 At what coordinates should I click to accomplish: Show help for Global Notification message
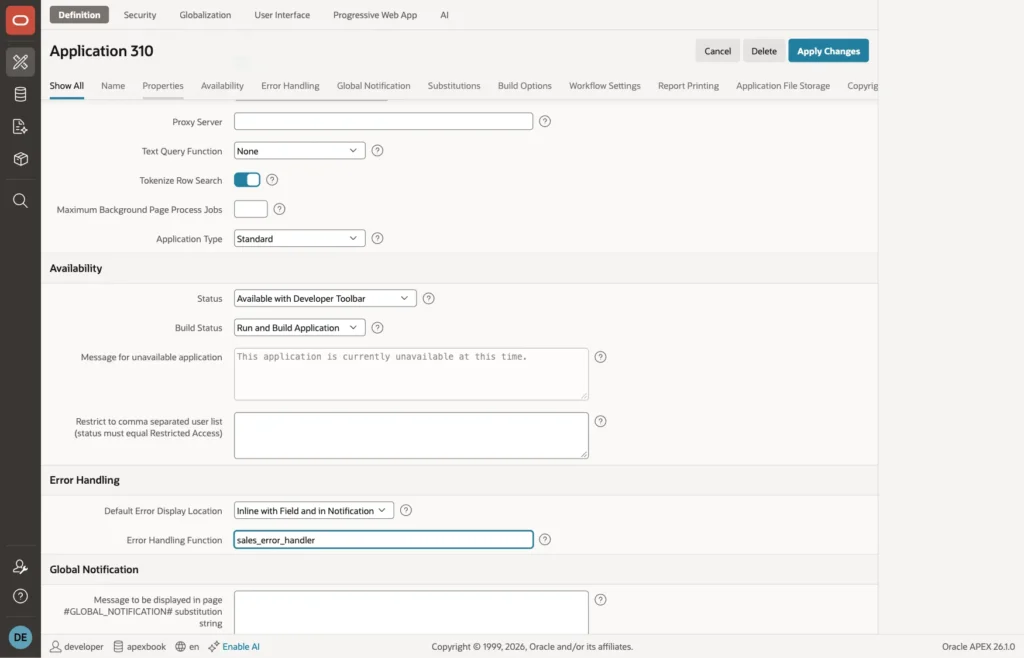tap(600, 600)
